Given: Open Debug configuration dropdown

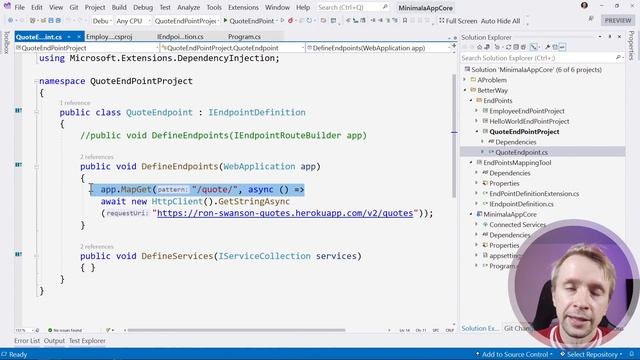Looking at the screenshot, I should click(102, 20).
